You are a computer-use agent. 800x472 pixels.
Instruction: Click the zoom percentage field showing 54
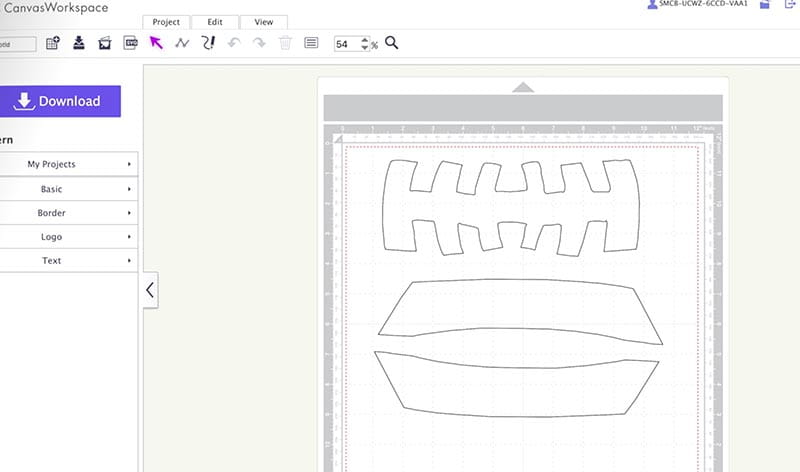click(x=346, y=44)
